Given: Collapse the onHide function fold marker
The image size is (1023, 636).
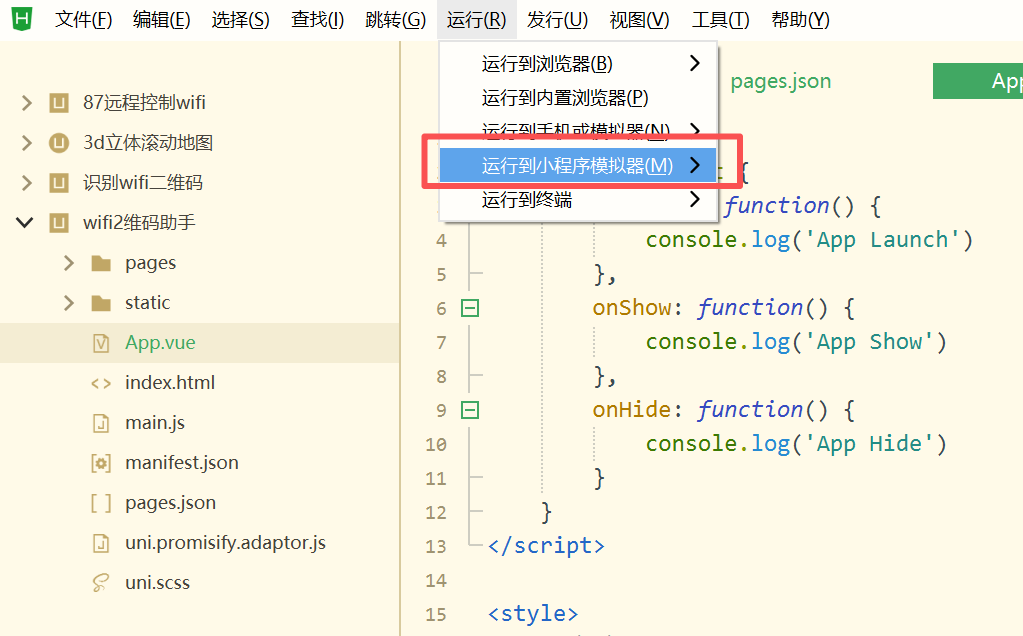Looking at the screenshot, I should tap(470, 410).
